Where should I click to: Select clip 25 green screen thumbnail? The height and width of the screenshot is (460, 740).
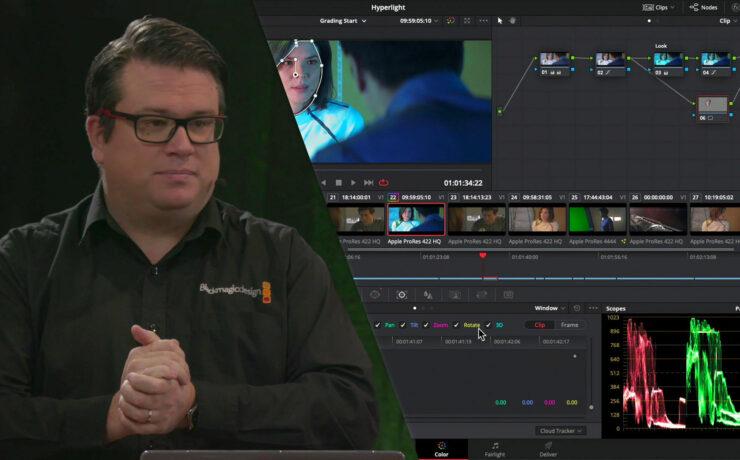(597, 220)
